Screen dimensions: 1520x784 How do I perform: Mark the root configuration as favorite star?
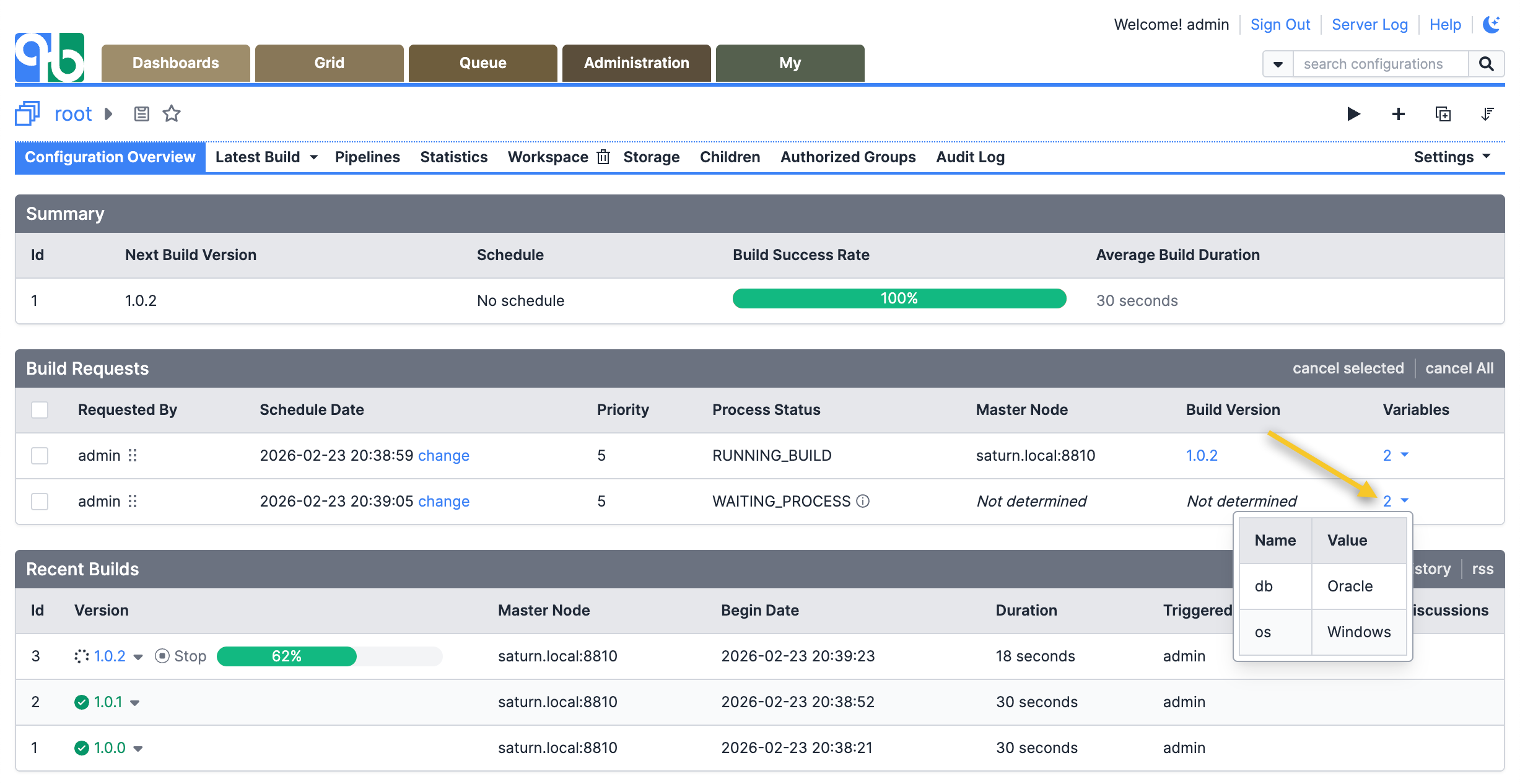(x=172, y=113)
